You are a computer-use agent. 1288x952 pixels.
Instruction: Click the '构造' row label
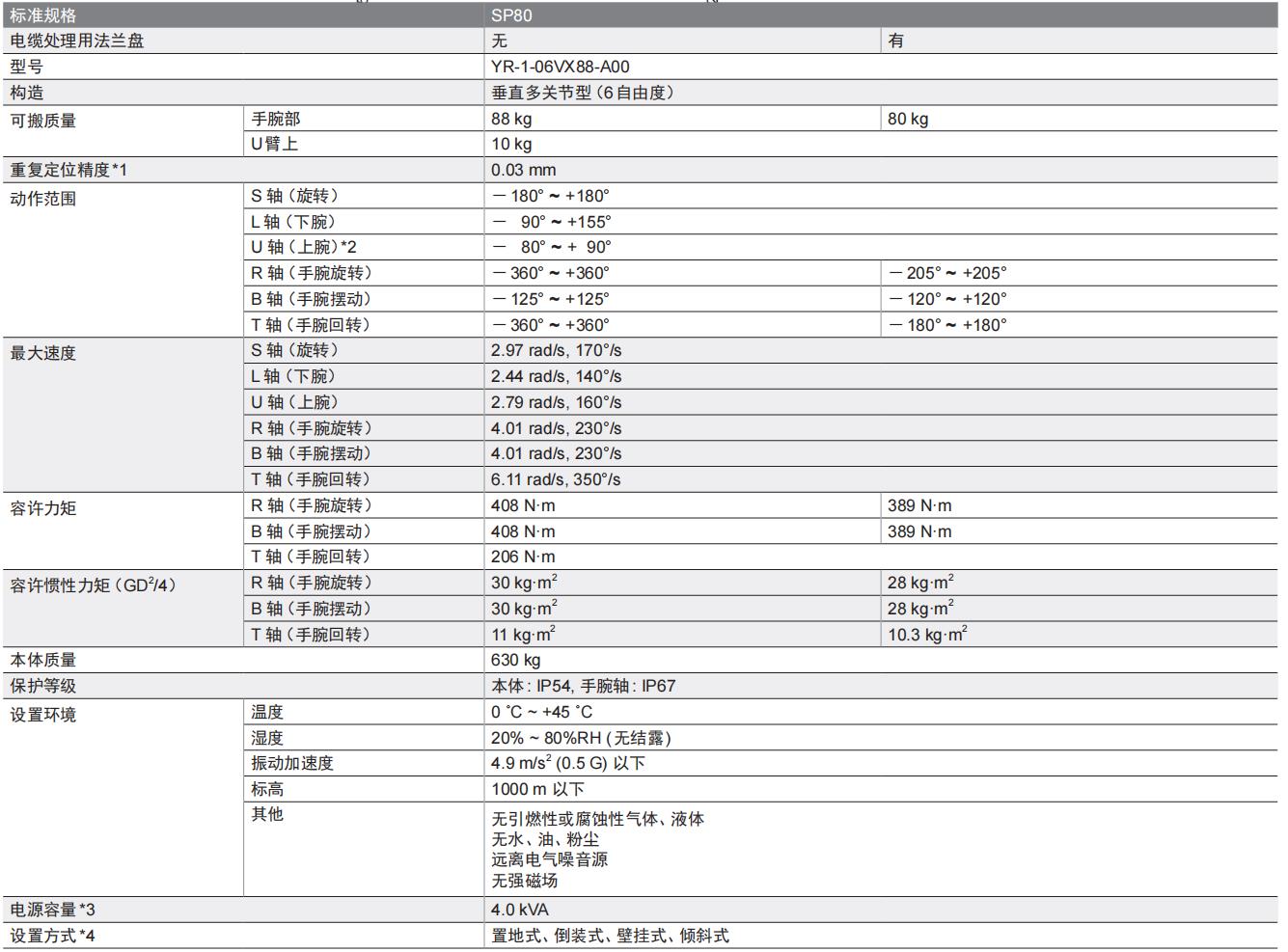coord(26,93)
